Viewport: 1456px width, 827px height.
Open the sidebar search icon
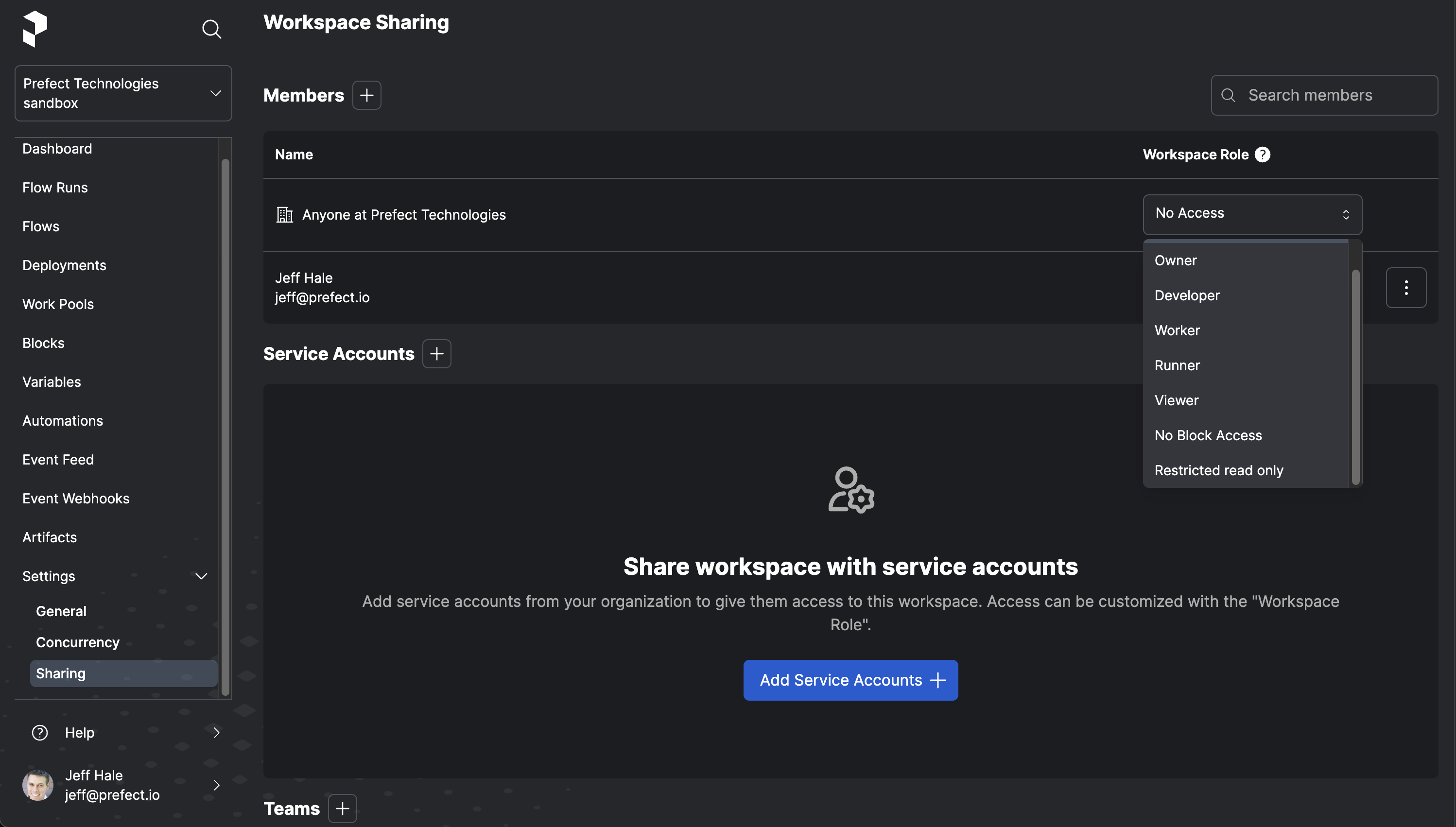coord(211,29)
